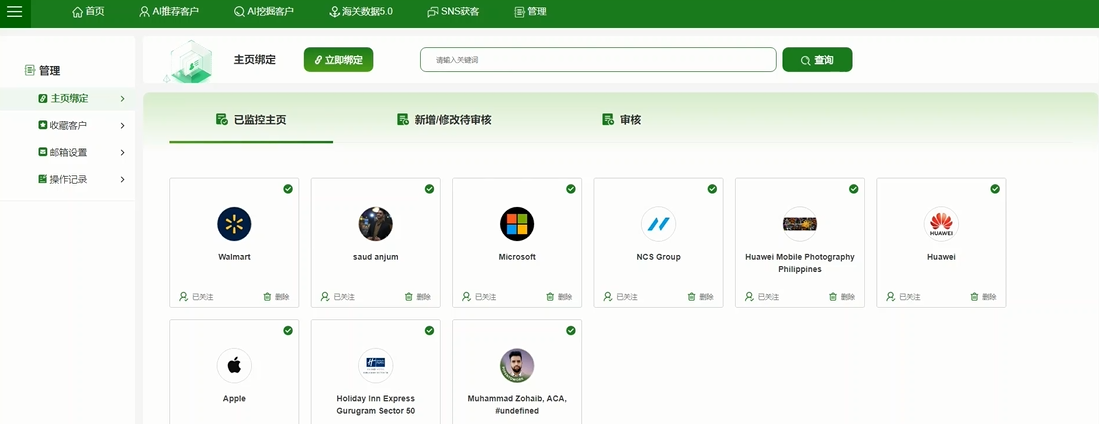
Task: Open 海关数据5.0 in top navigation
Action: [x=360, y=12]
